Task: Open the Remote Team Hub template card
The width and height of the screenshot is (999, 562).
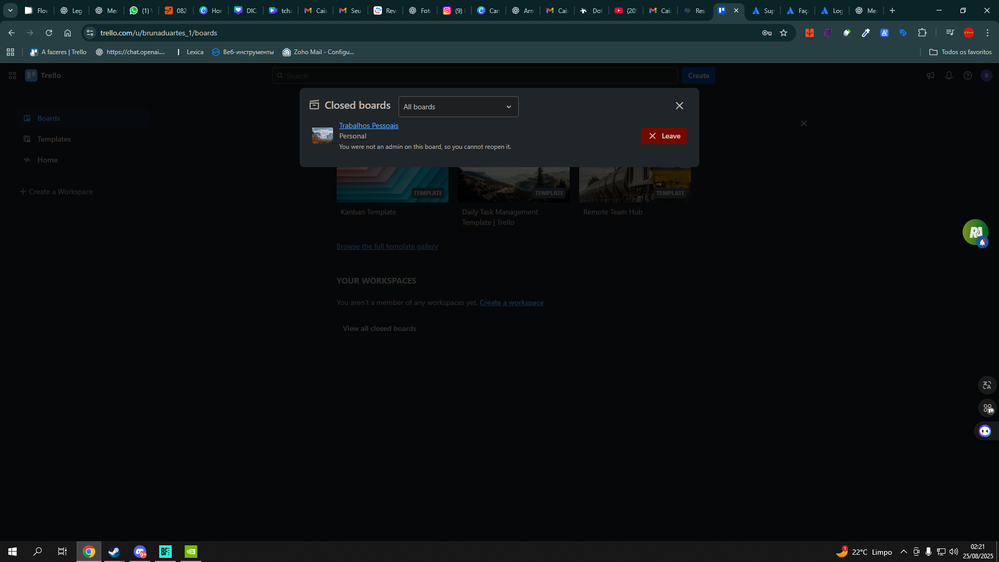Action: (635, 191)
